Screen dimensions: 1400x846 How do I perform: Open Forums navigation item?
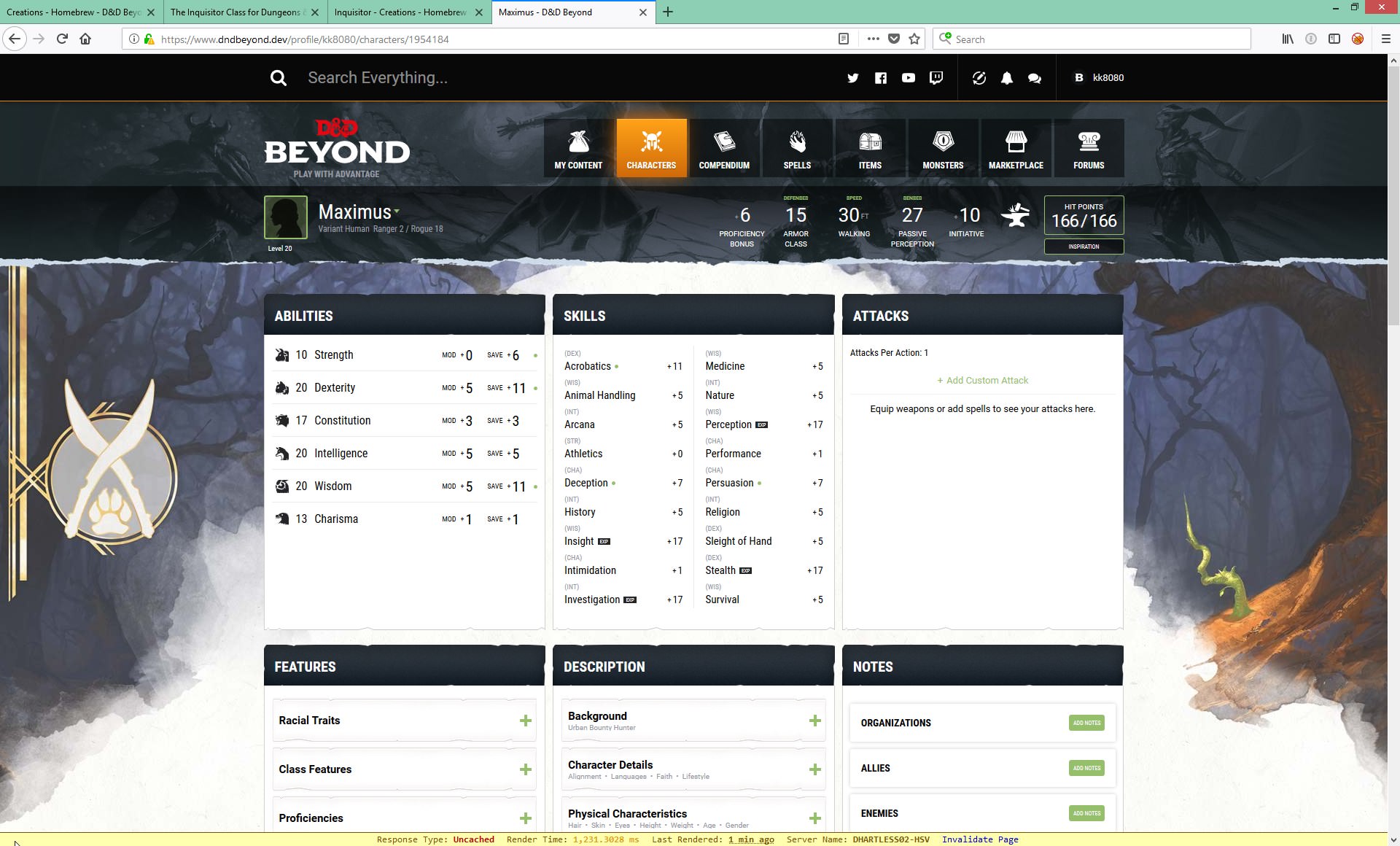click(x=1089, y=148)
